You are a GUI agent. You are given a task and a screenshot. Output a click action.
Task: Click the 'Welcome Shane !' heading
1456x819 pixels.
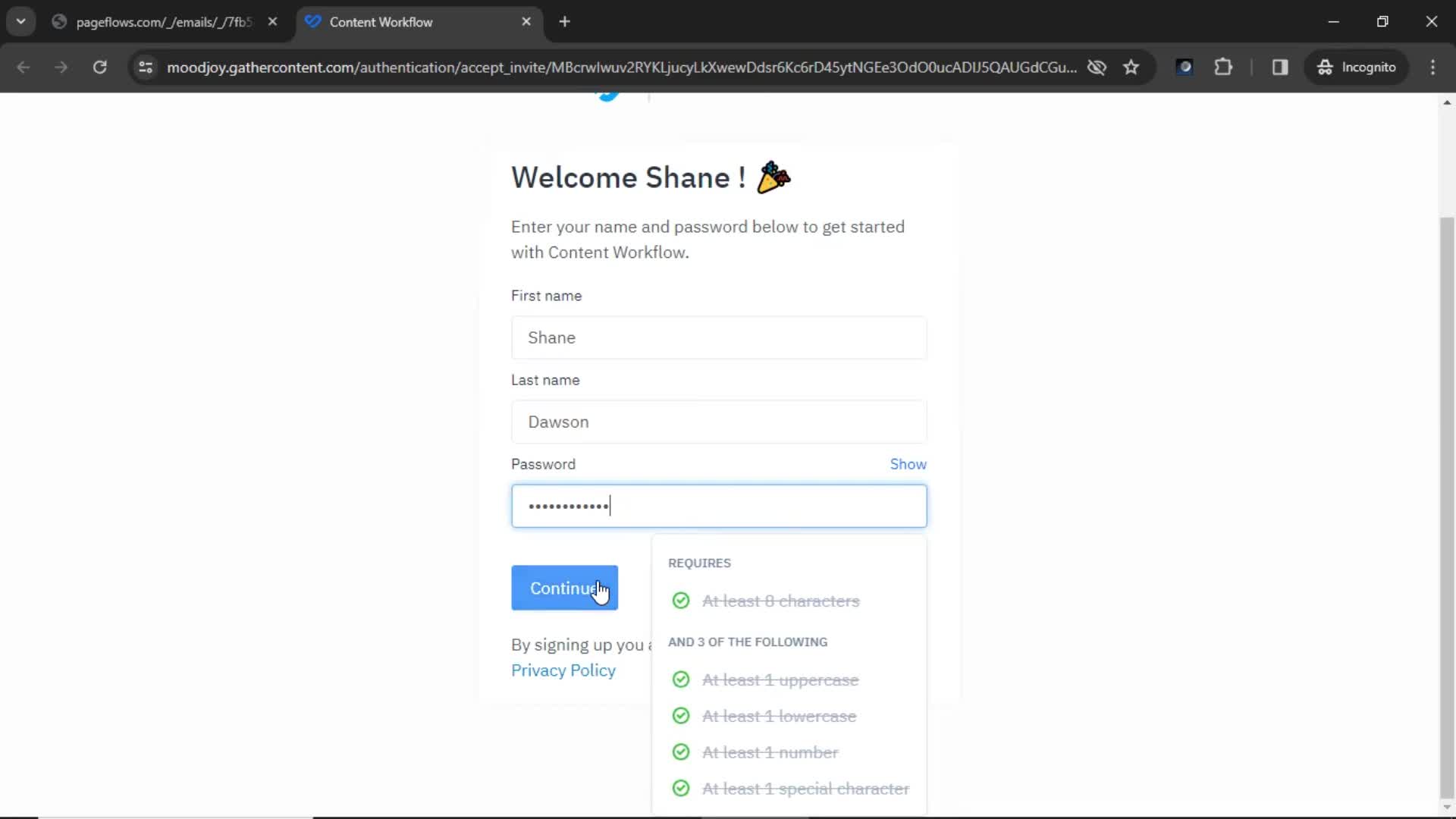(629, 177)
